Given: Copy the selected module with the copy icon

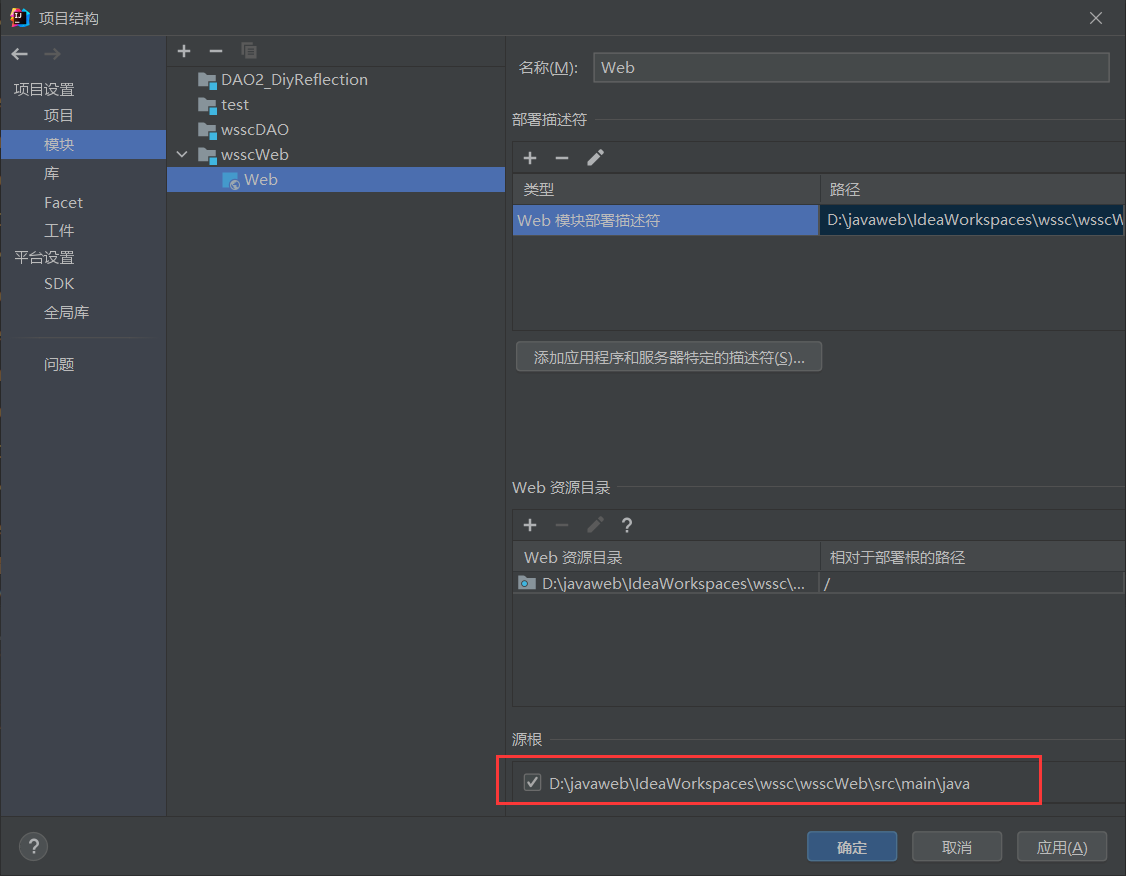Looking at the screenshot, I should pyautogui.click(x=248, y=51).
